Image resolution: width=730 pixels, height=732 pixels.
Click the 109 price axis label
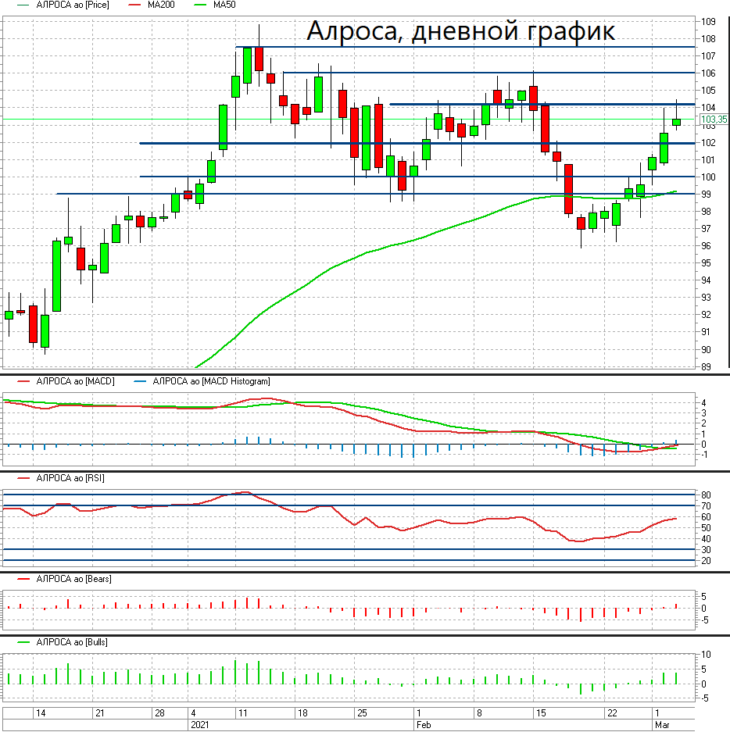pyautogui.click(x=708, y=21)
